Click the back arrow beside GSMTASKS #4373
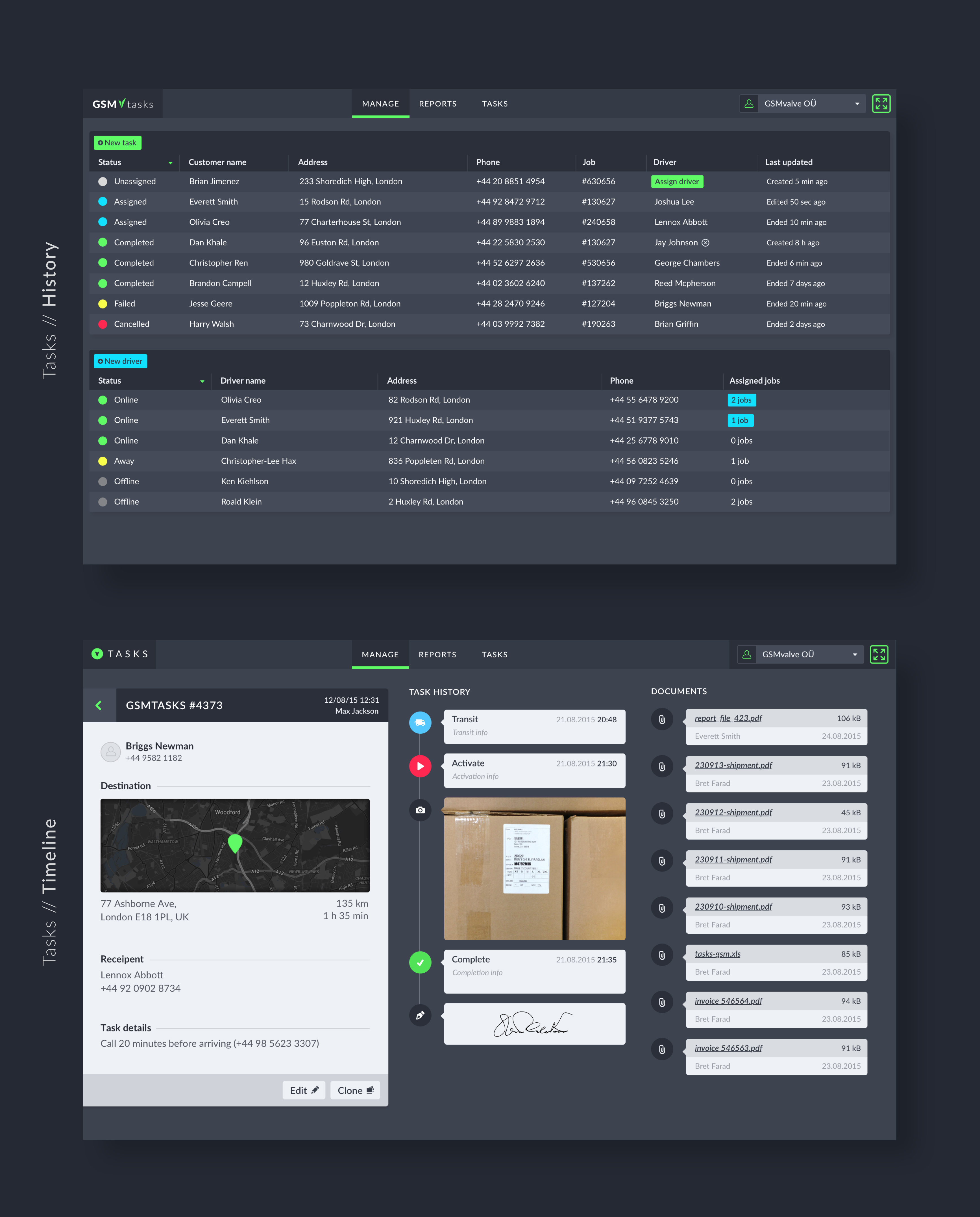 click(x=99, y=705)
